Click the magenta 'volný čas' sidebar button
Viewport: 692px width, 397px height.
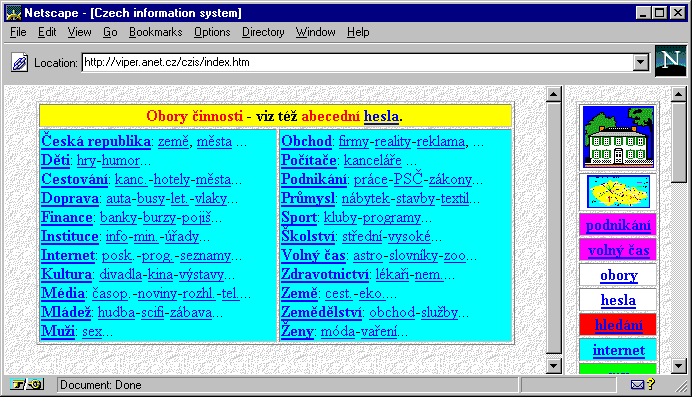618,250
